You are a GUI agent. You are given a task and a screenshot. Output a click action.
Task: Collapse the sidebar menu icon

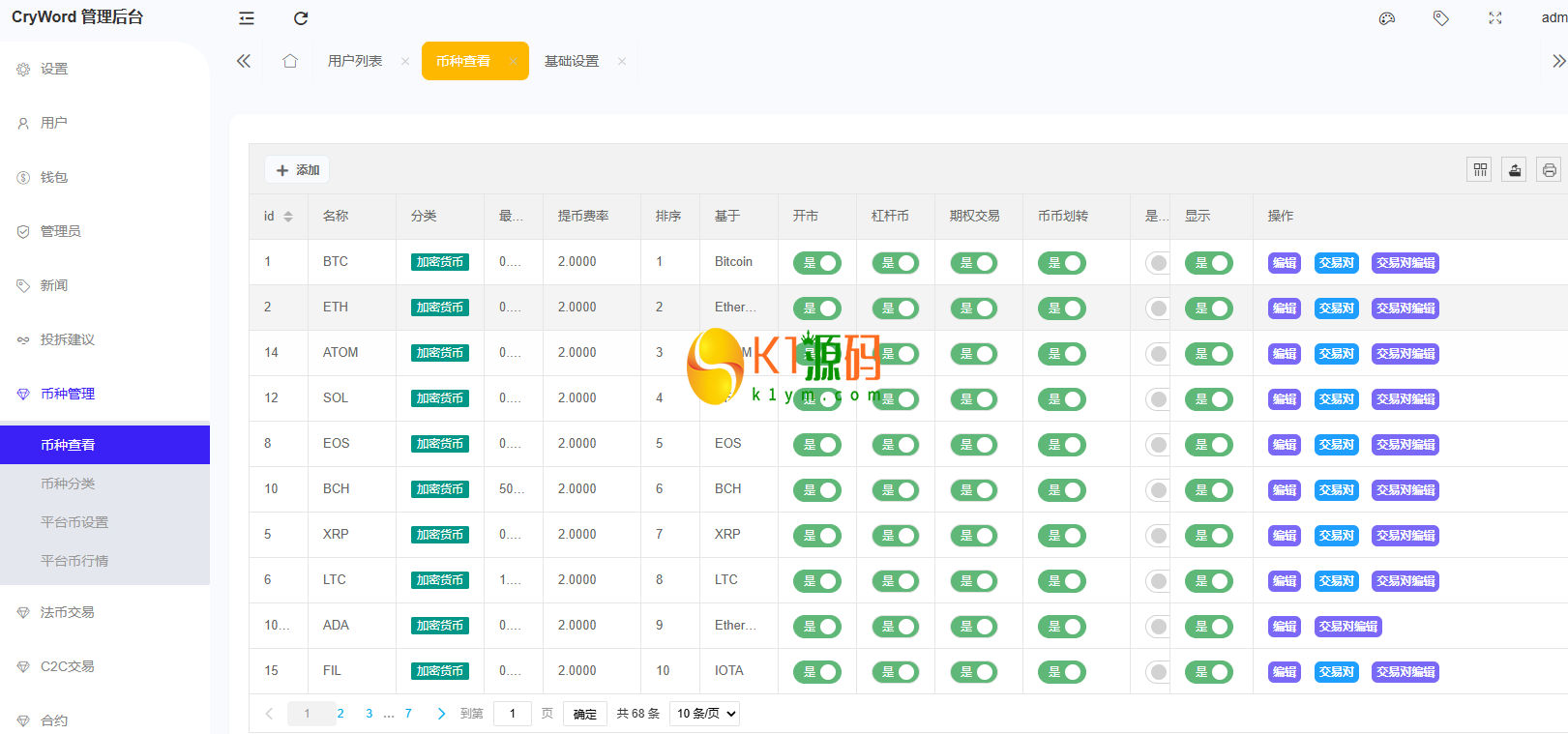[247, 18]
